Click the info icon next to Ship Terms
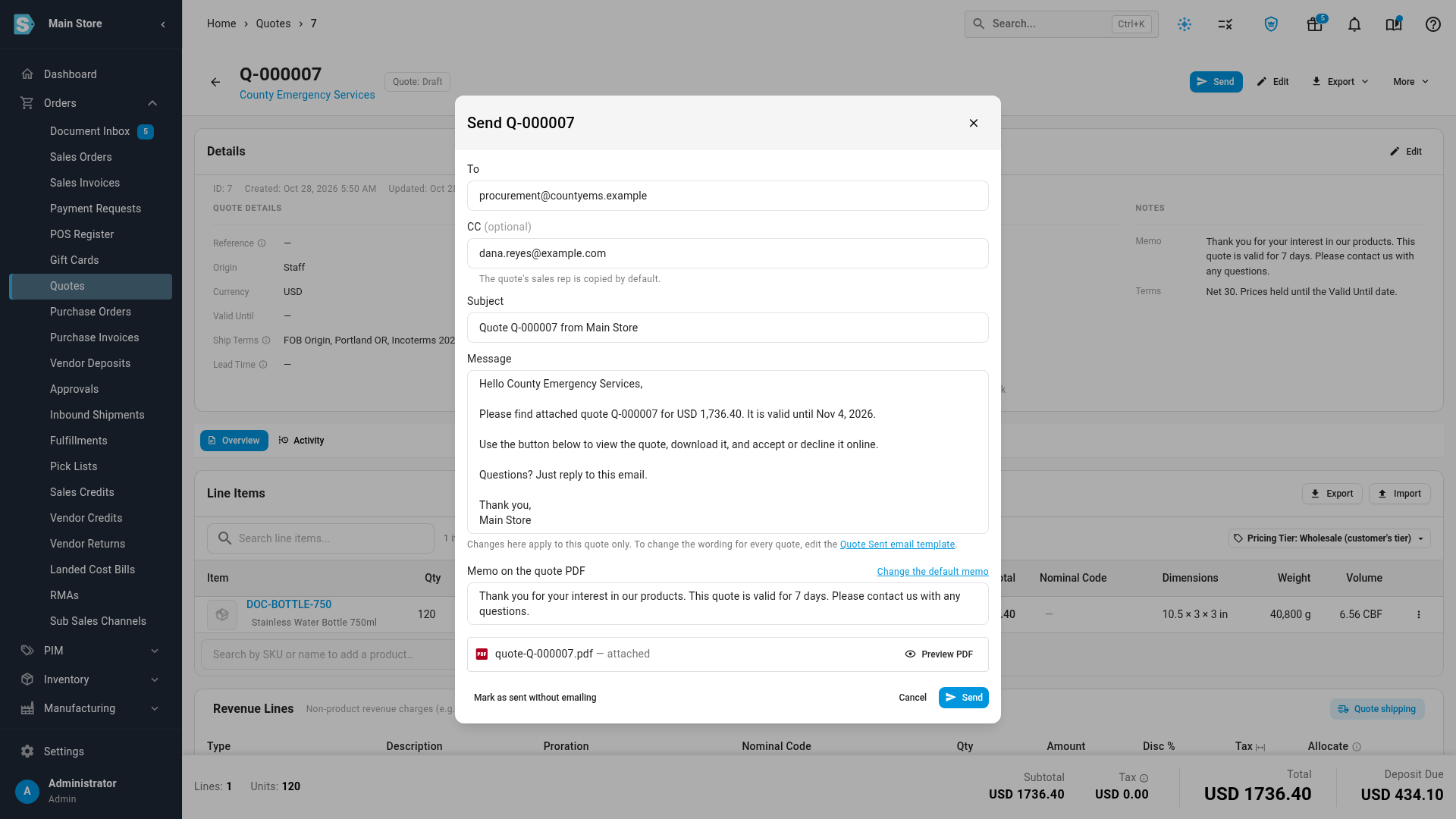This screenshot has height=819, width=1456. 266,340
